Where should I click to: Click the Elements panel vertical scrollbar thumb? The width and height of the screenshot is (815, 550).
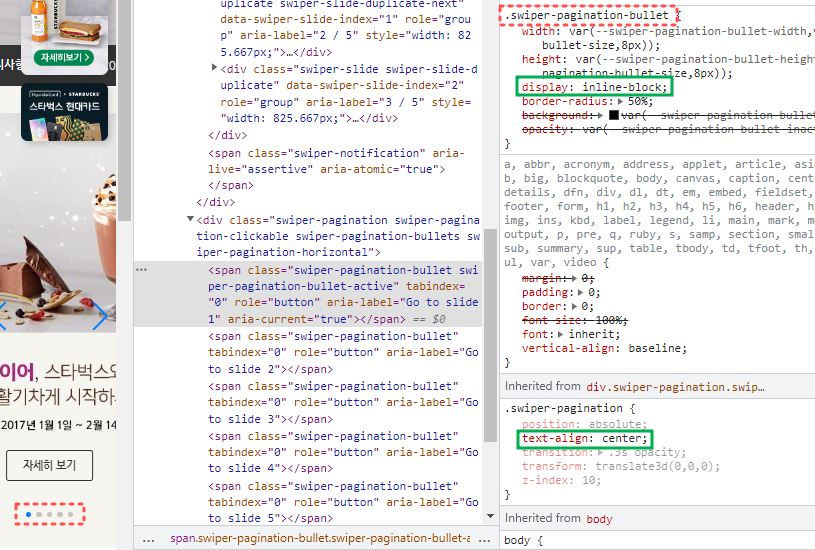point(490,335)
